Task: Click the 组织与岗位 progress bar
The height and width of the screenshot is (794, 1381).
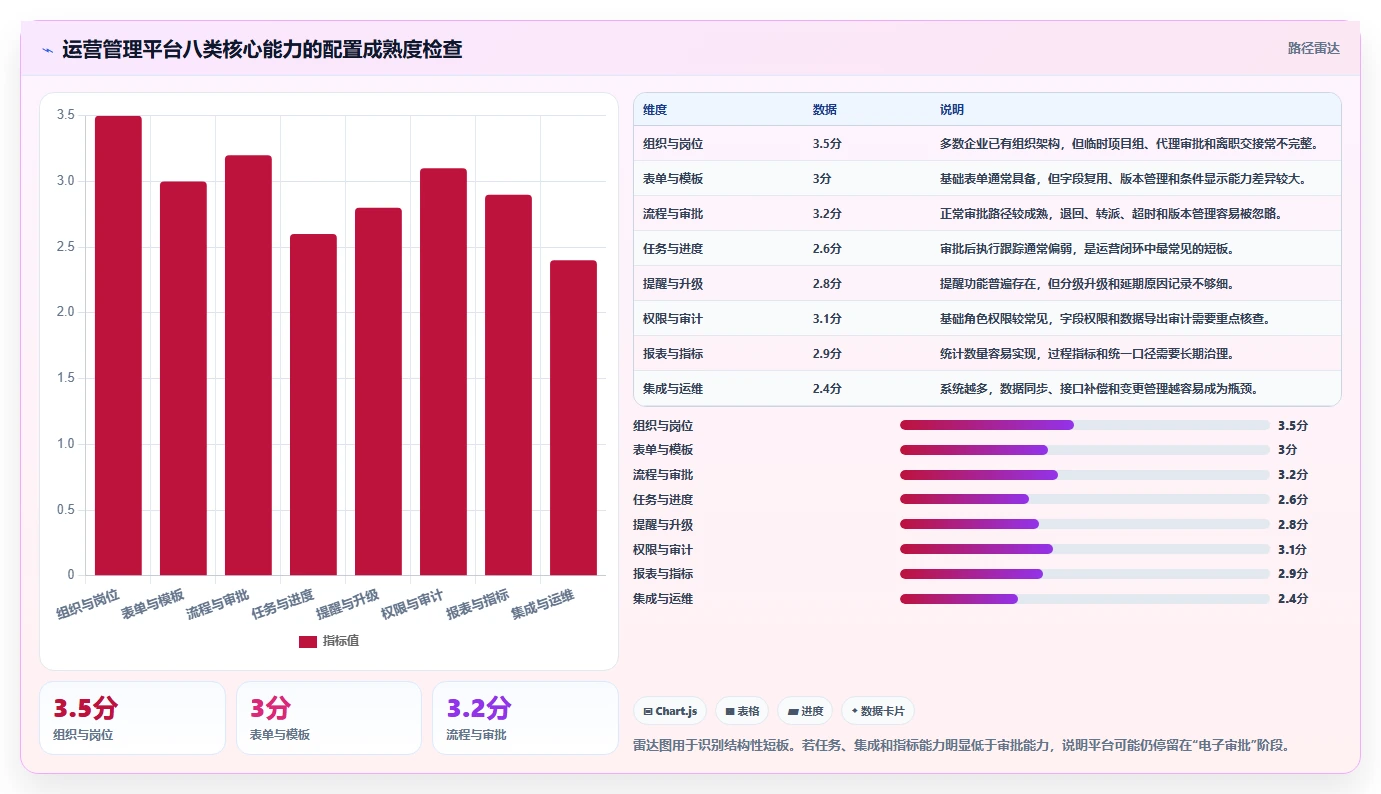Action: pyautogui.click(x=1085, y=425)
